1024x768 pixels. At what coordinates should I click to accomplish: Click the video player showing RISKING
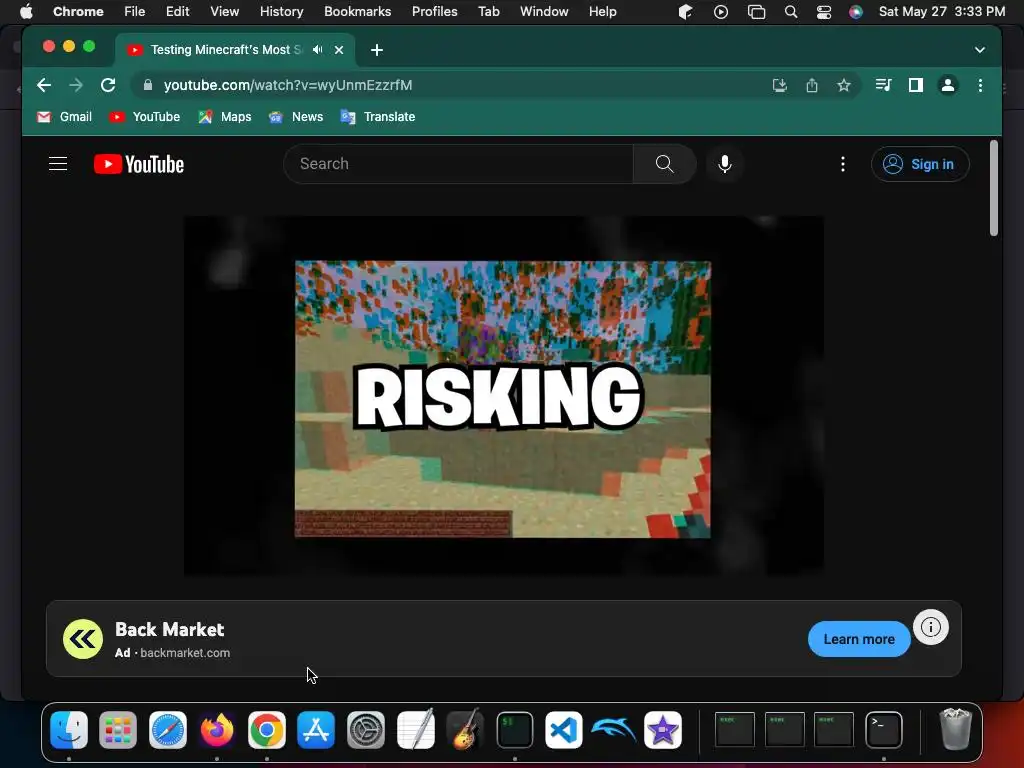pyautogui.click(x=504, y=396)
